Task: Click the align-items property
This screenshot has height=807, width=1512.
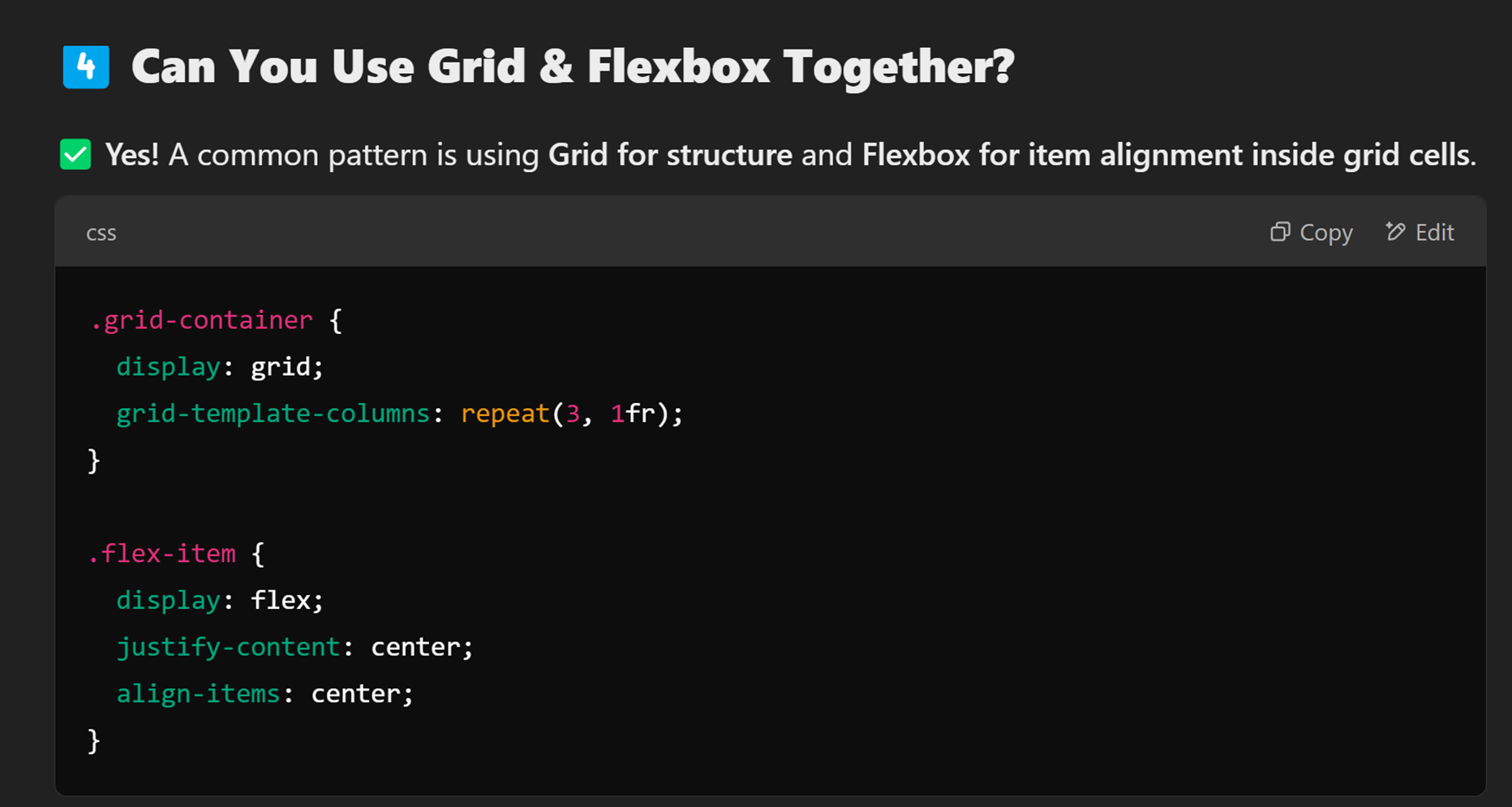Action: (x=198, y=694)
